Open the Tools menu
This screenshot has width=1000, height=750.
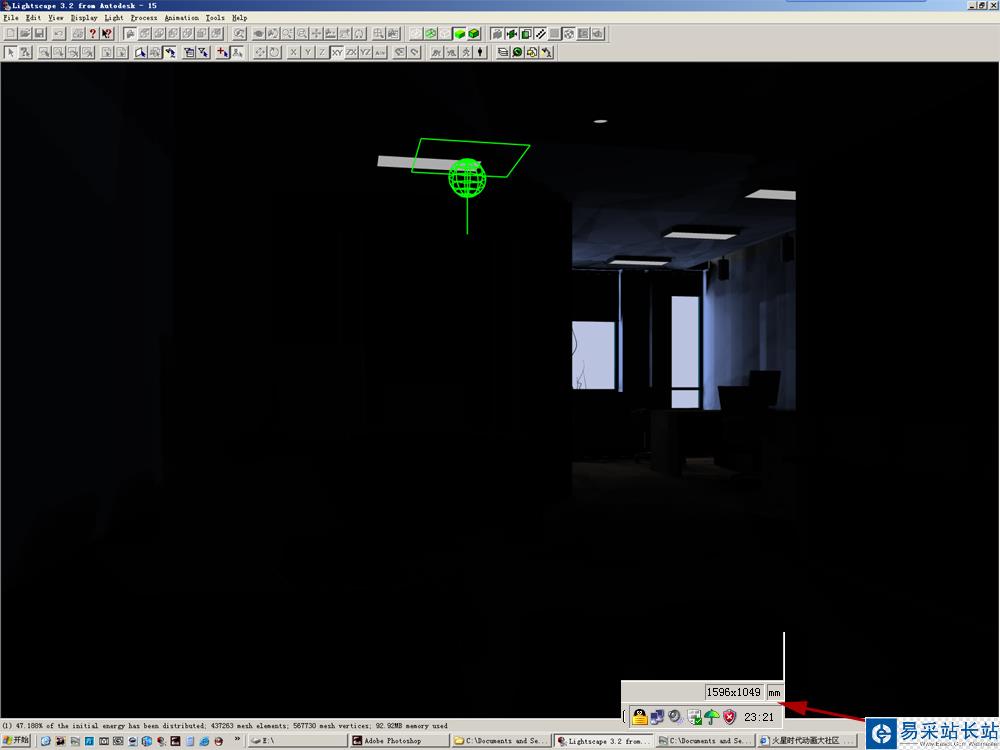point(215,18)
